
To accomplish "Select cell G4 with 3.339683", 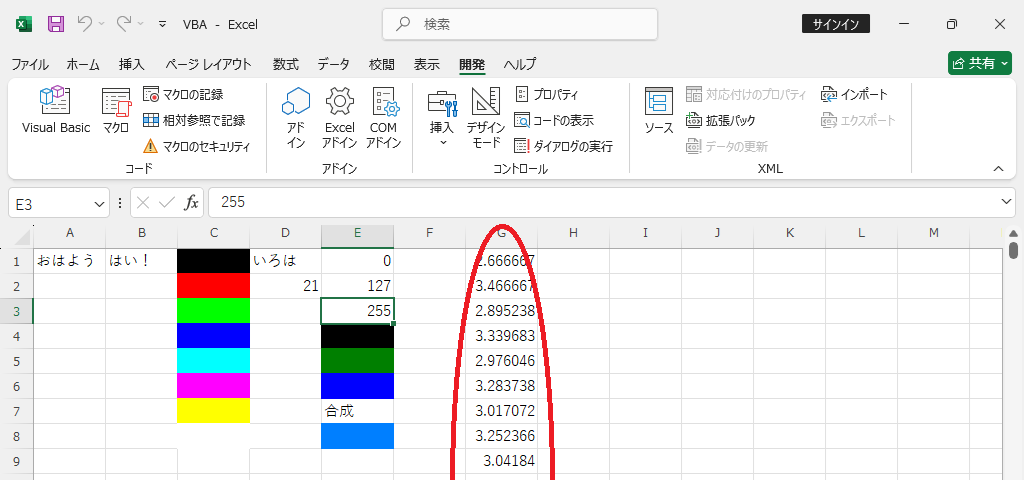I will [x=501, y=336].
